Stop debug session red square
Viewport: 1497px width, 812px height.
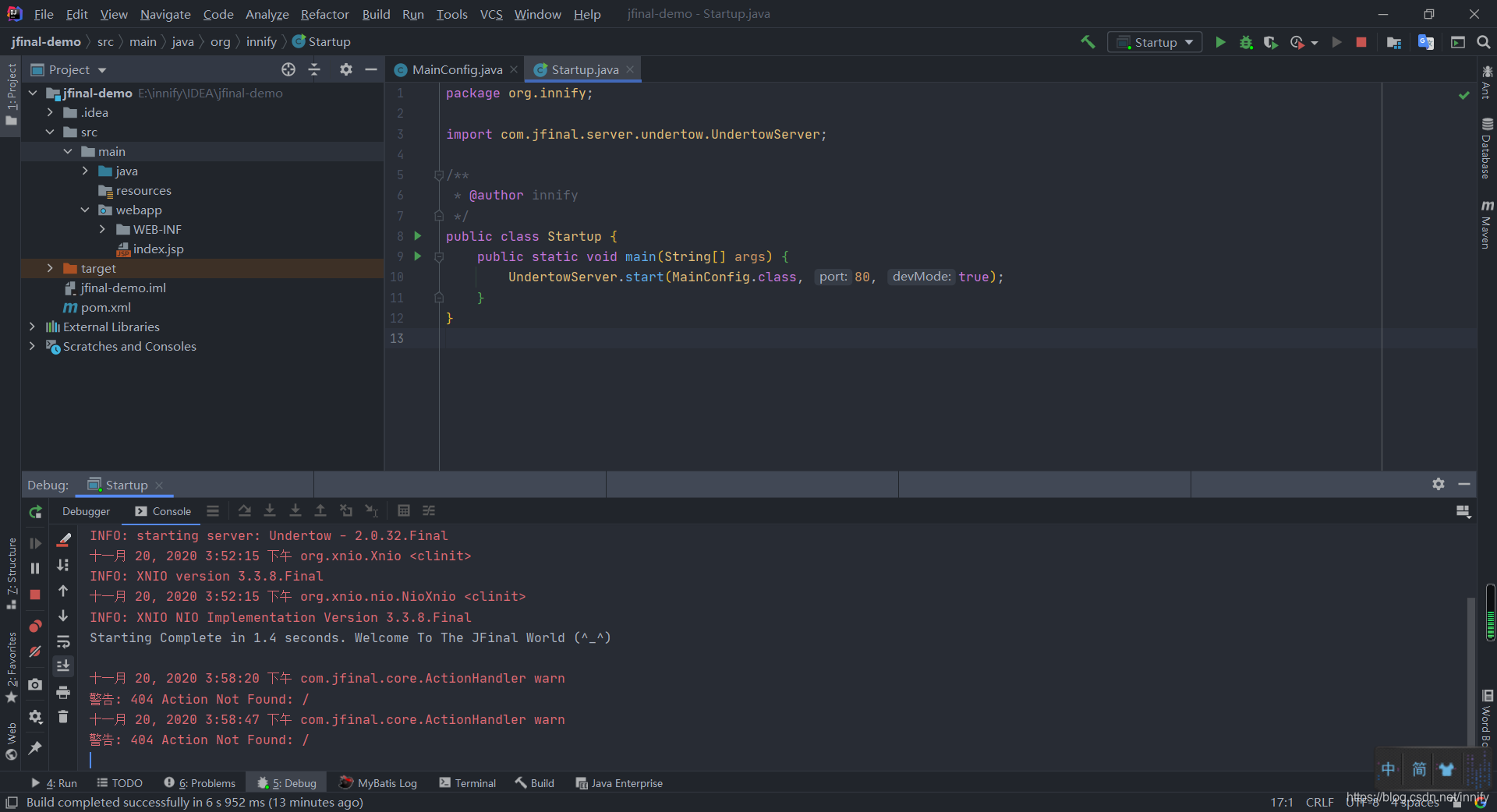point(35,595)
